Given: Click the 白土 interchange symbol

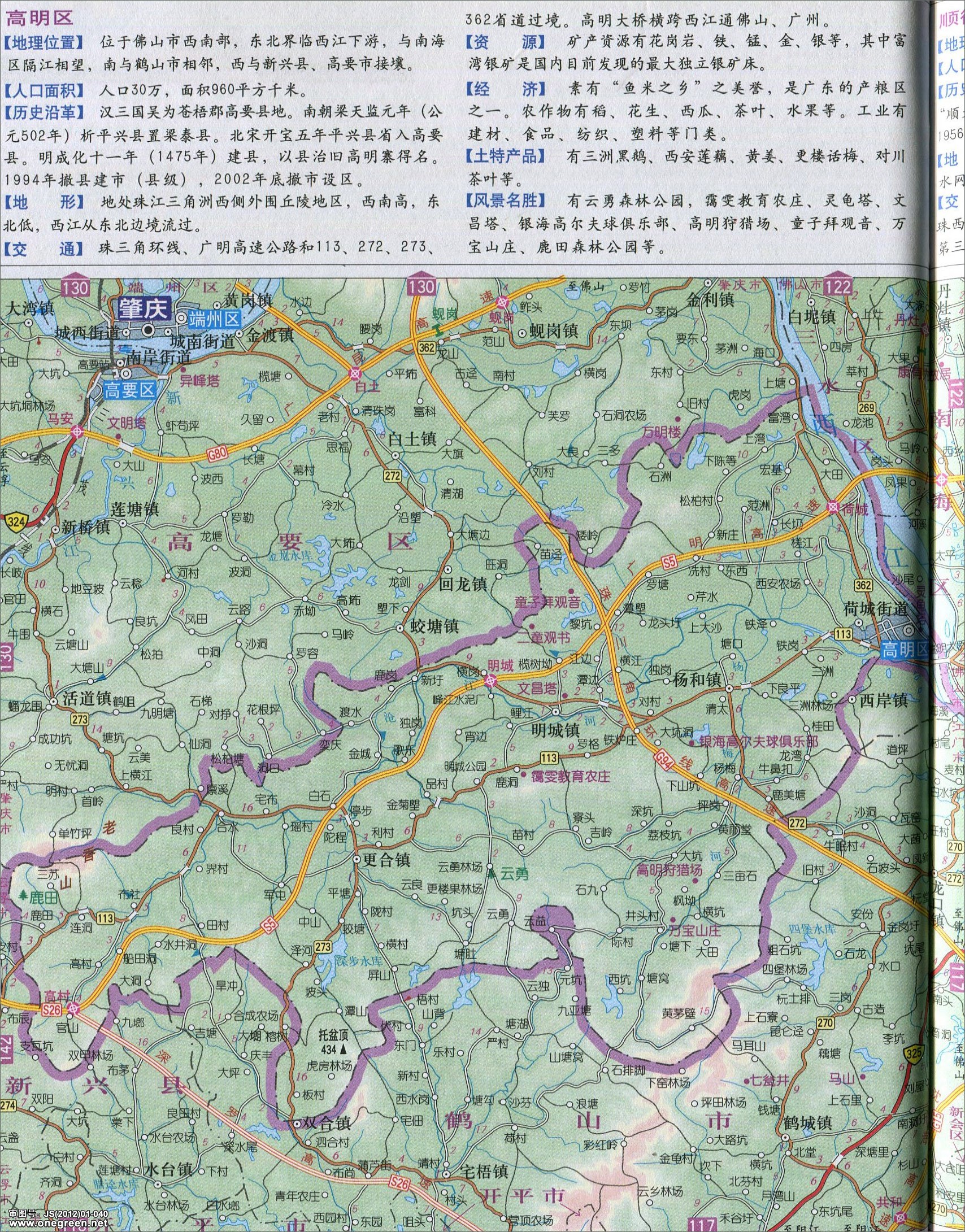Looking at the screenshot, I should [355, 372].
